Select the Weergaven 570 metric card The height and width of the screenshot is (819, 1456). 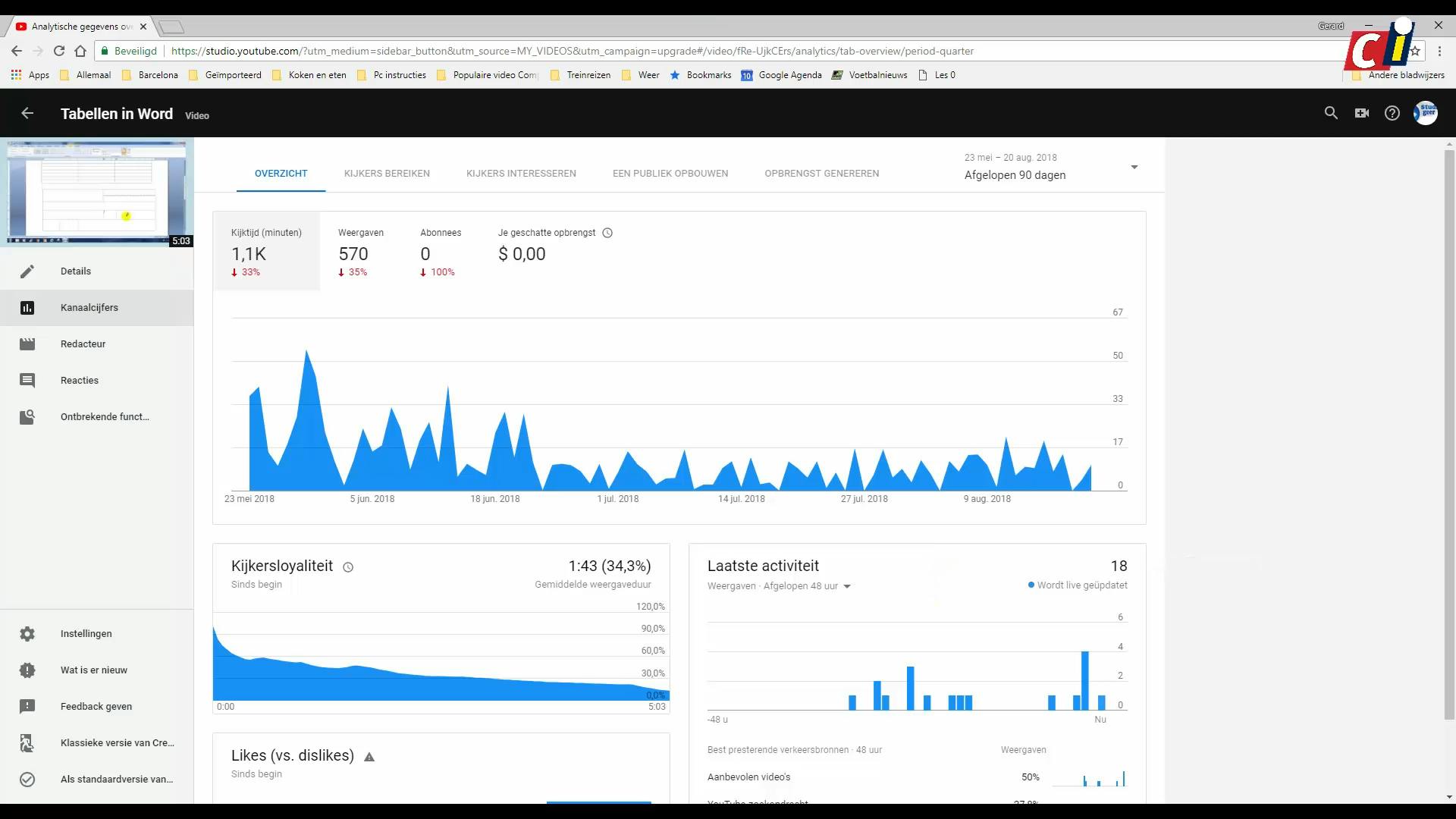(x=361, y=252)
